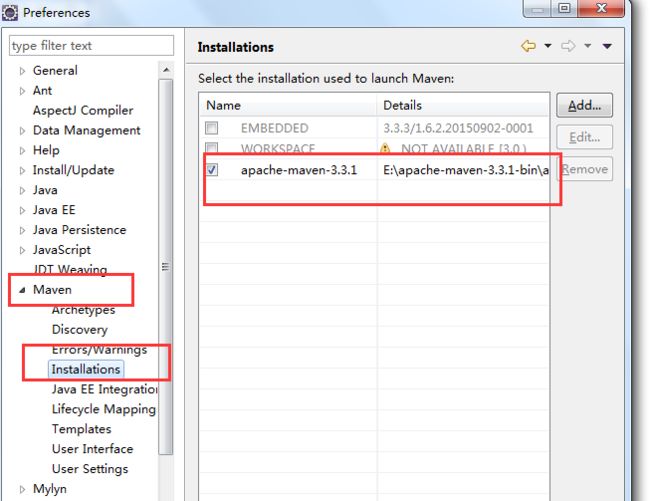Screen dimensions: 650x501
Task: Expand the JavaScript tree node
Action: tap(22, 250)
